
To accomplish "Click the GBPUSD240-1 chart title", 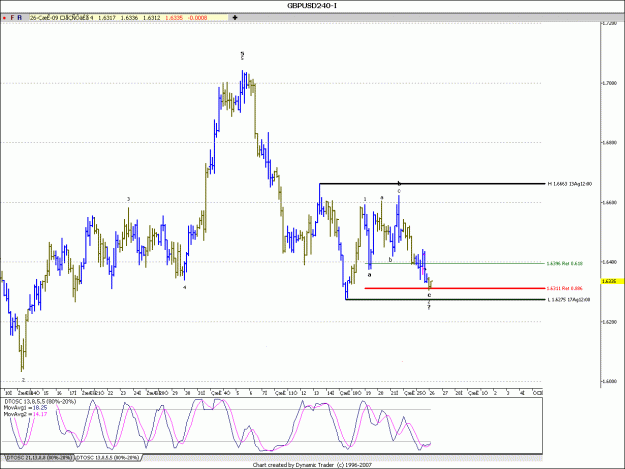I will tap(312, 6).
